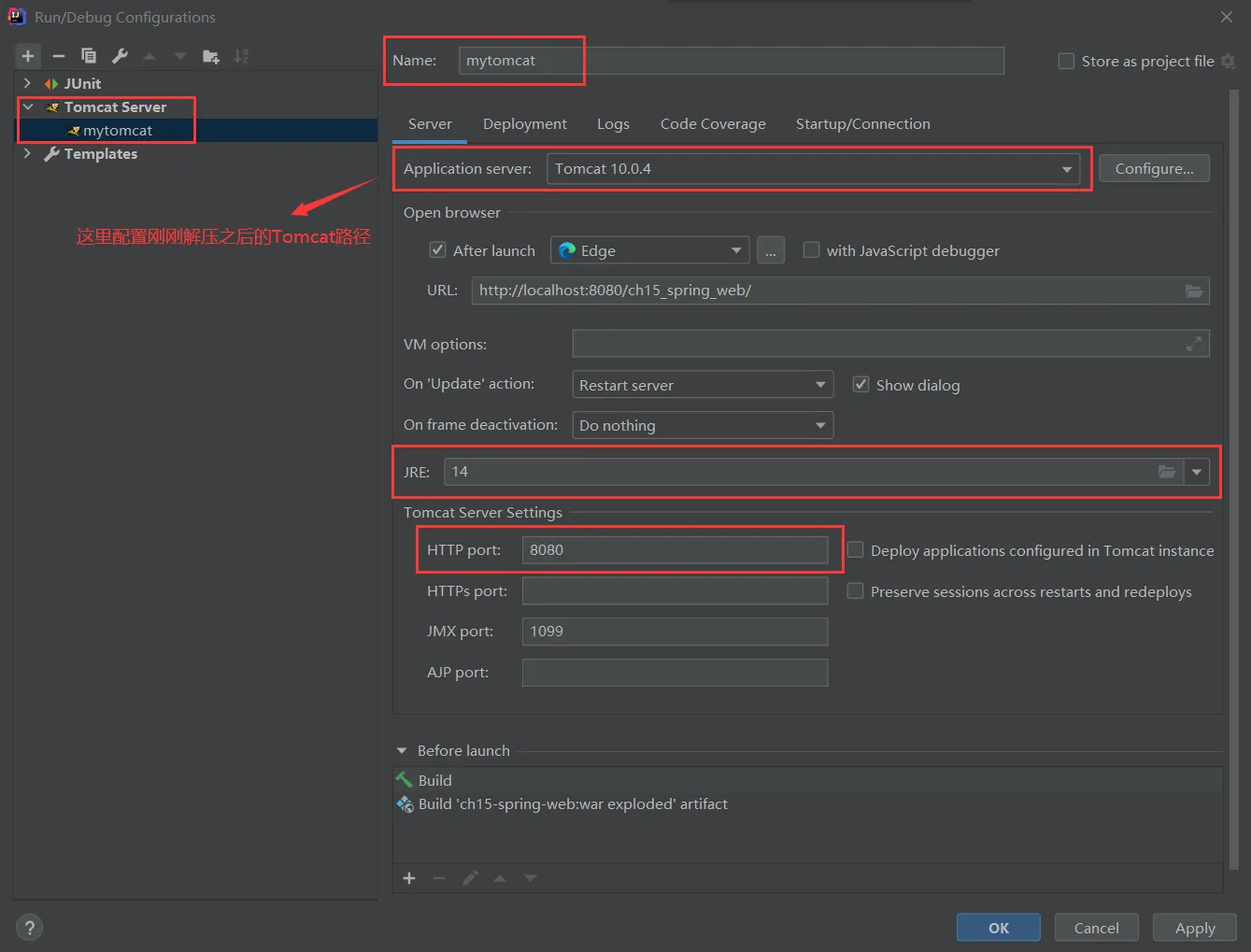Copy the selected configuration
The image size is (1251, 952).
click(x=89, y=56)
